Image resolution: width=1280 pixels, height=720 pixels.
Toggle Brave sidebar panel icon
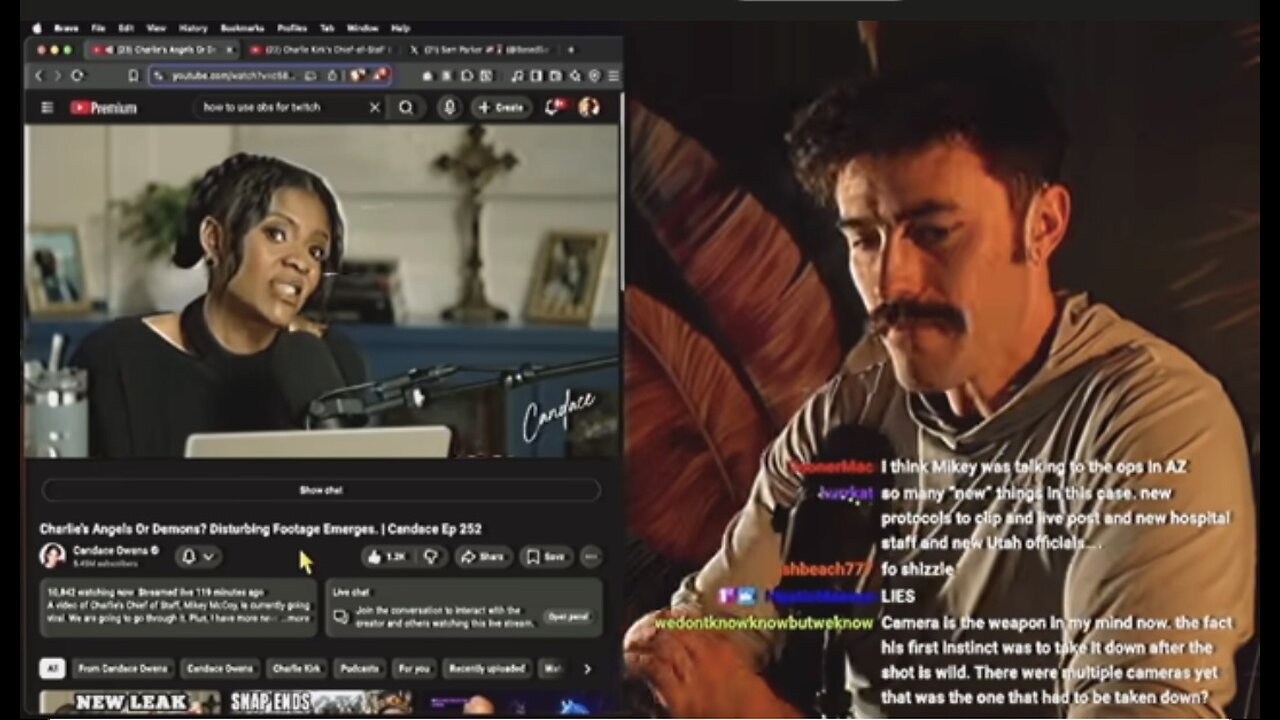pos(537,76)
